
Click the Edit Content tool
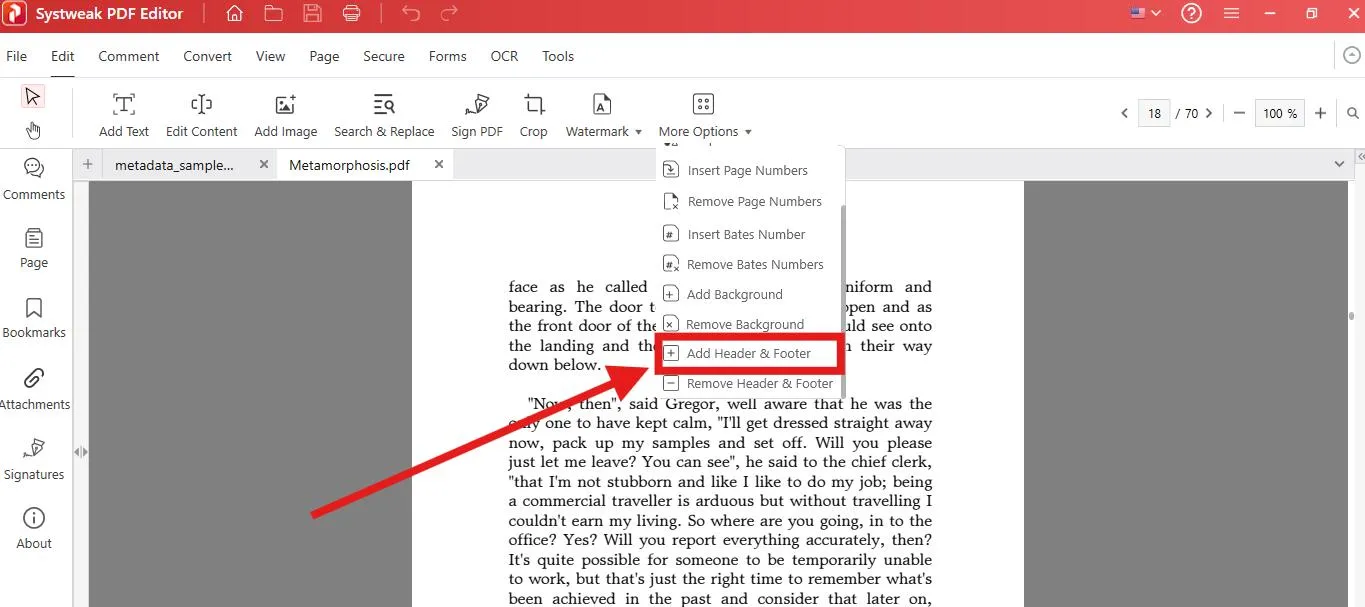(201, 115)
